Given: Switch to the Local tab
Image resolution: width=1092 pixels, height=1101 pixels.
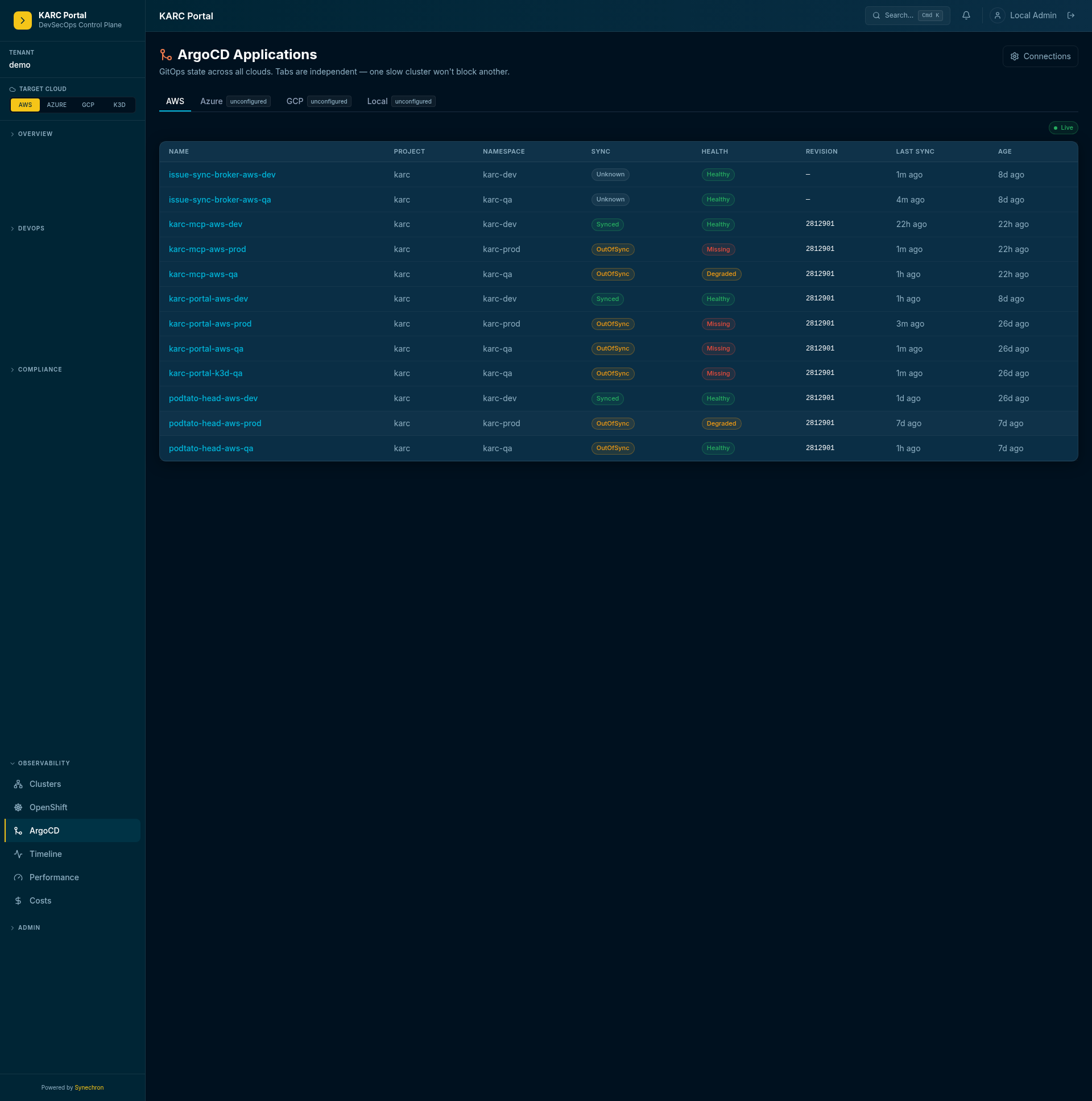Looking at the screenshot, I should [x=401, y=101].
